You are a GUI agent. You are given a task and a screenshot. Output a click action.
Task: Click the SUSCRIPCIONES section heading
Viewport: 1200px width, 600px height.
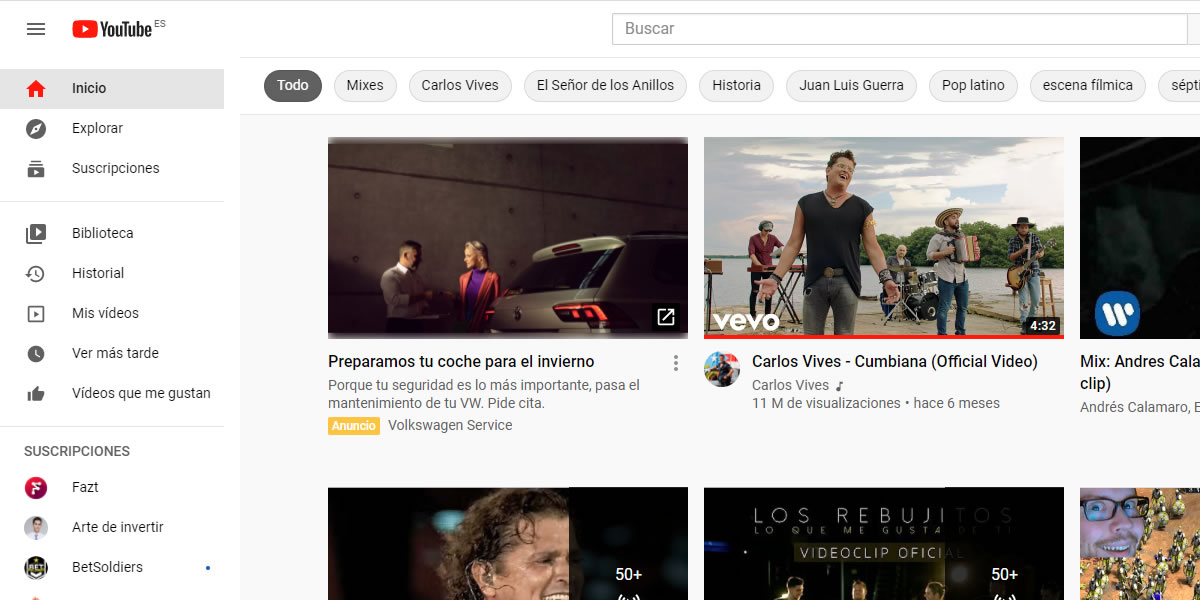pos(77,451)
